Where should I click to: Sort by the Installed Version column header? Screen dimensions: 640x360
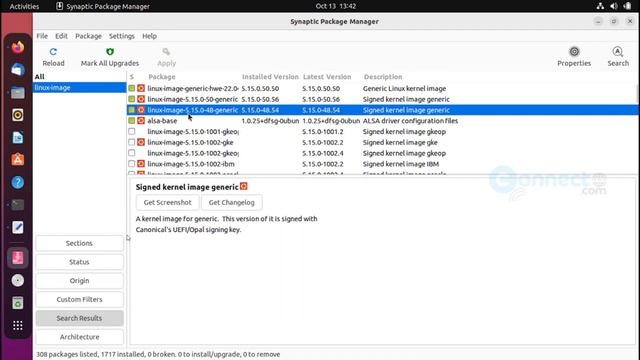click(x=270, y=77)
